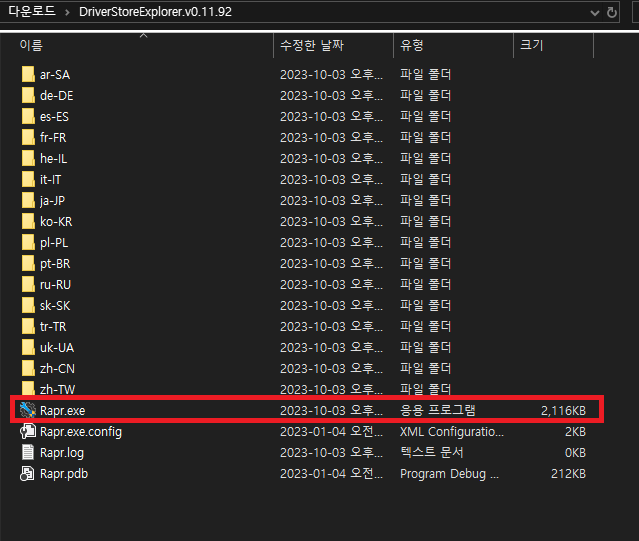This screenshot has height=541, width=639.
Task: Click the 파일 폴더 type of ko-KR
Action: (x=425, y=221)
